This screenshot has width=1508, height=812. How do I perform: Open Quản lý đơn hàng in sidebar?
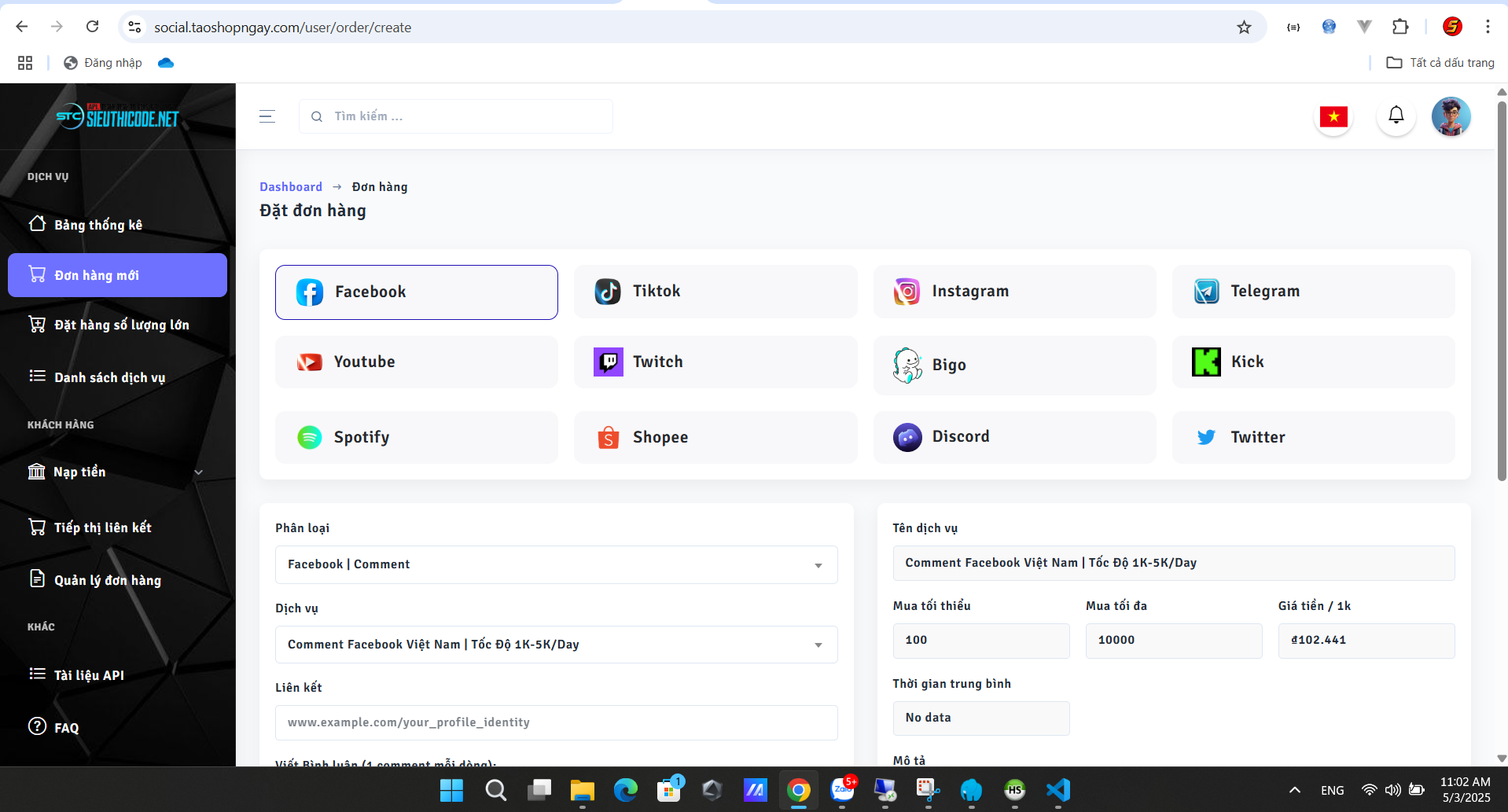pyautogui.click(x=108, y=580)
